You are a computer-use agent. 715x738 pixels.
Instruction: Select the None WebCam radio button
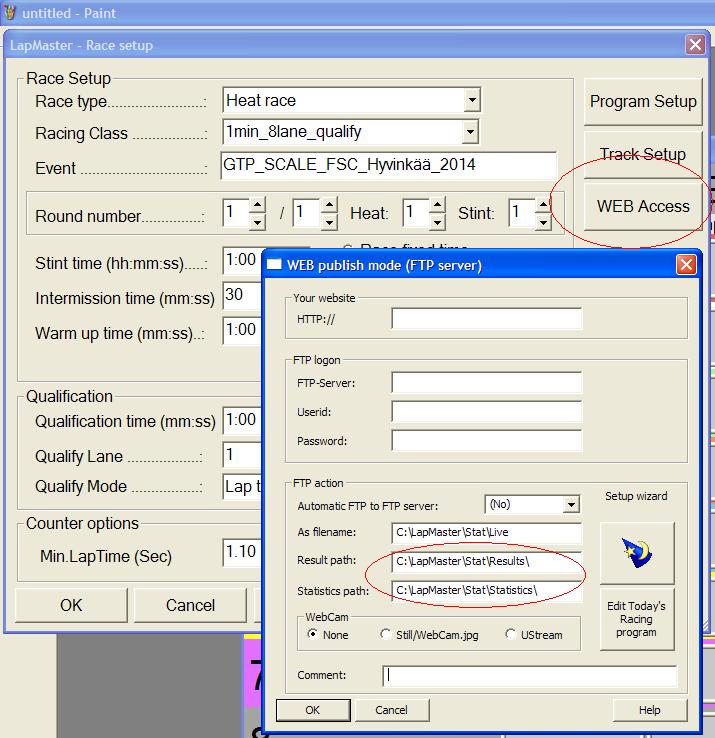point(313,634)
